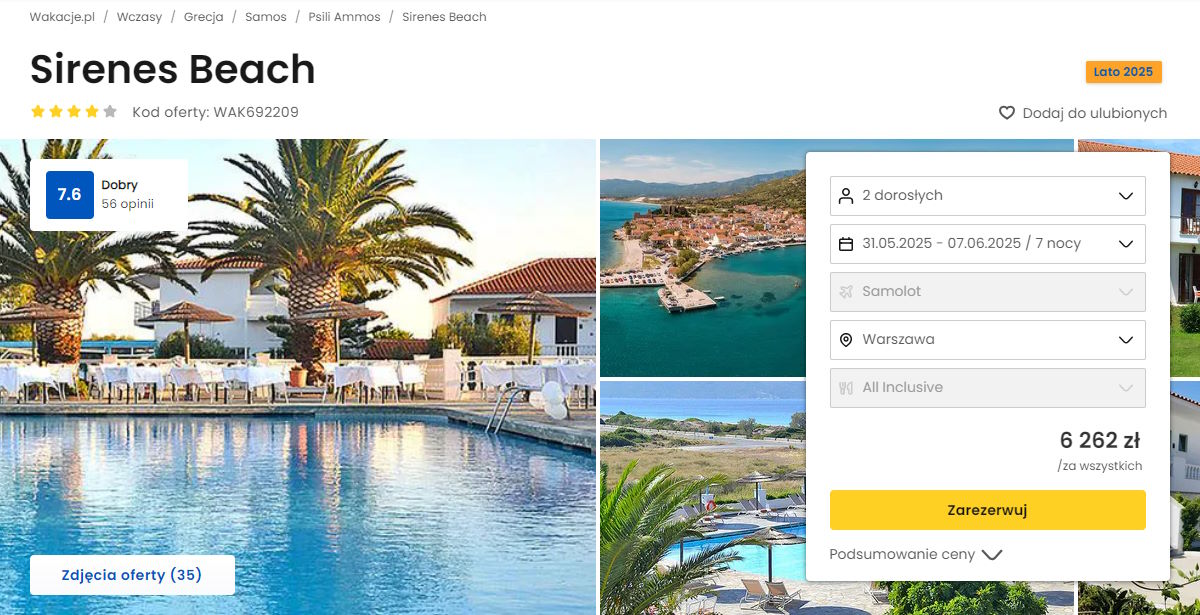Expand the 2 dorosłych travelers dropdown
The width and height of the screenshot is (1200, 615).
[x=988, y=195]
